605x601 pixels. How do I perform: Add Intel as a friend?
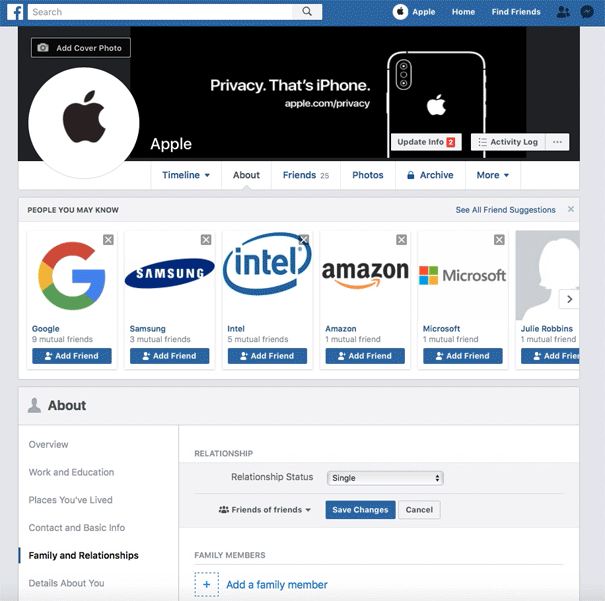(267, 356)
